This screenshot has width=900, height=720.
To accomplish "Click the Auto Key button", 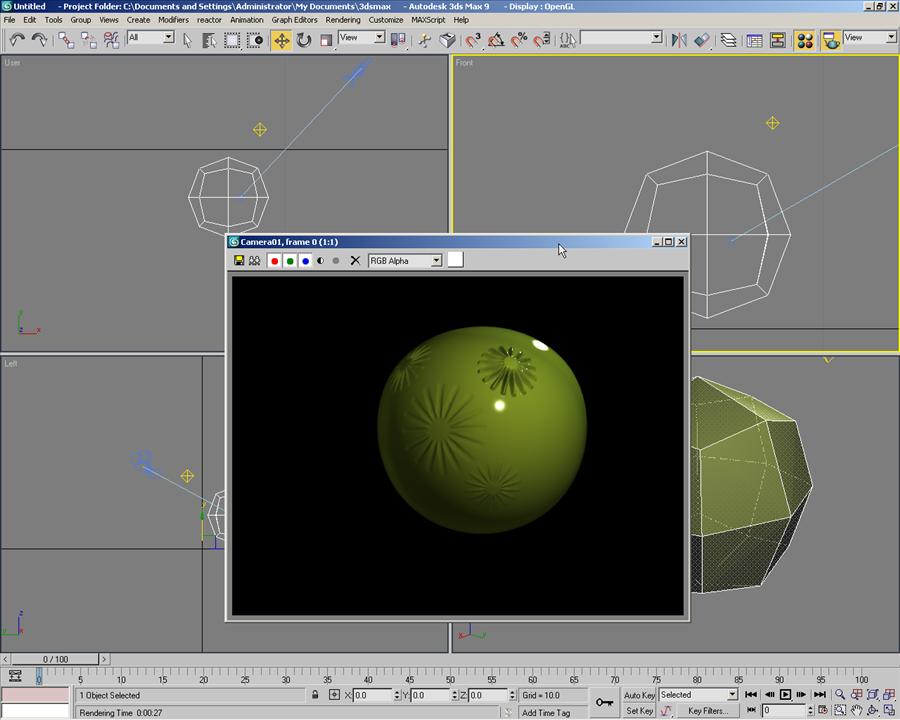I will coord(639,695).
